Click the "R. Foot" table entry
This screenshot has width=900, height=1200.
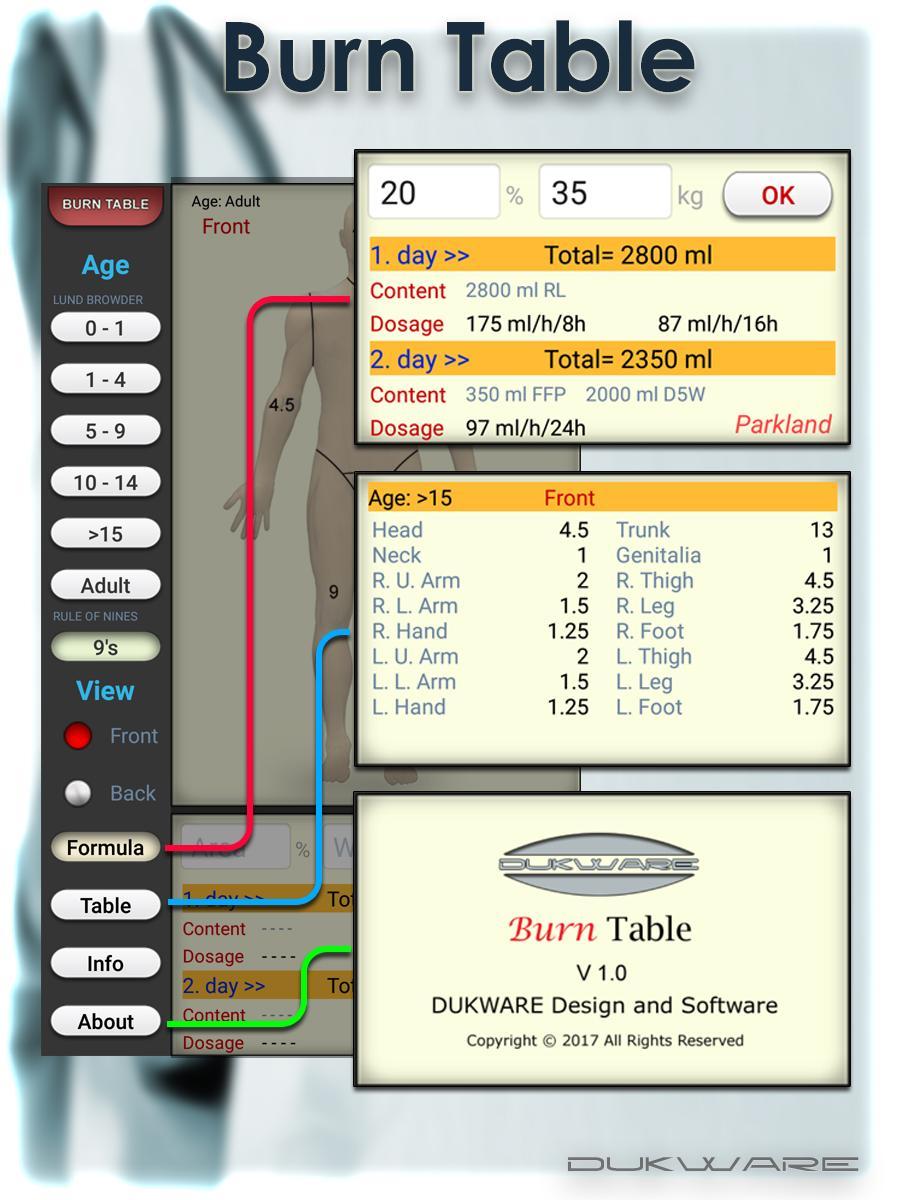[x=725, y=631]
